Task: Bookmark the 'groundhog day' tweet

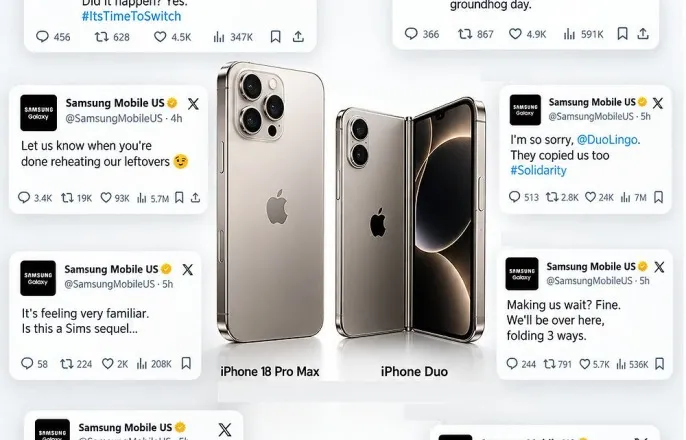Action: click(x=622, y=34)
